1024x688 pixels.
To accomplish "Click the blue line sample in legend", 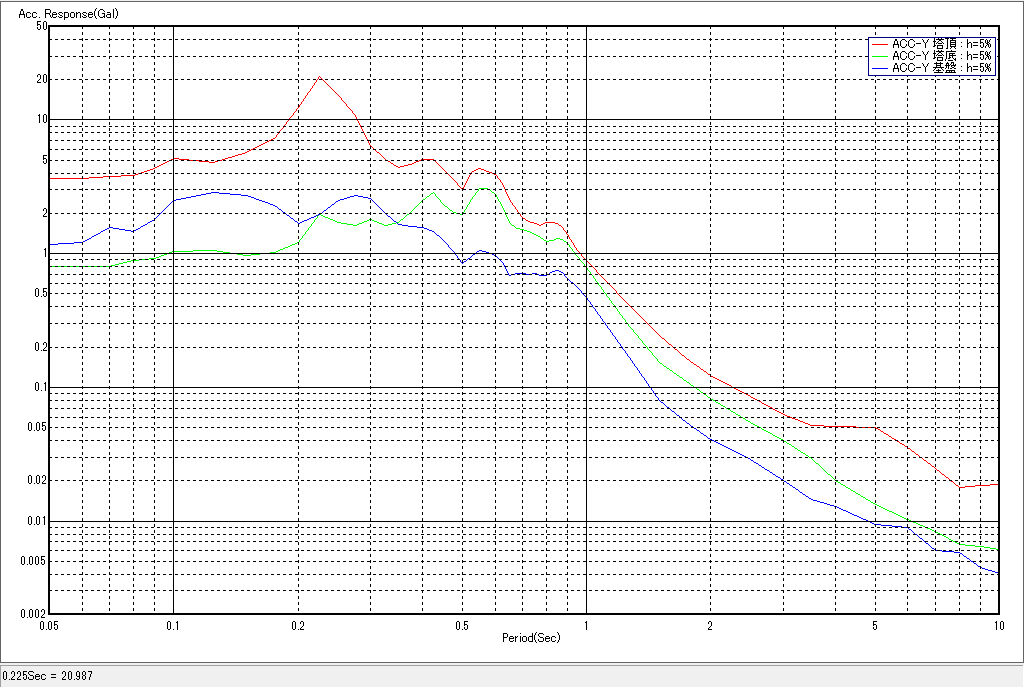I will 879,68.
